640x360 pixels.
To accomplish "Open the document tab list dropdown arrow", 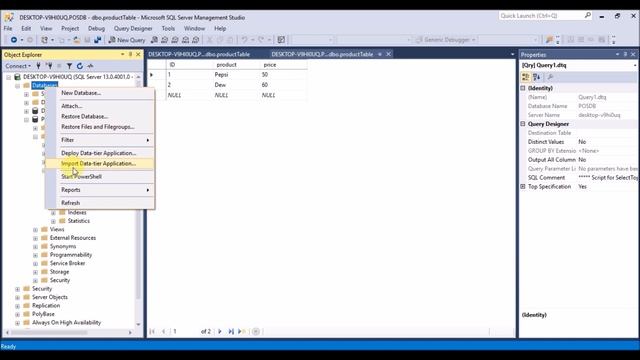I will click(x=513, y=54).
